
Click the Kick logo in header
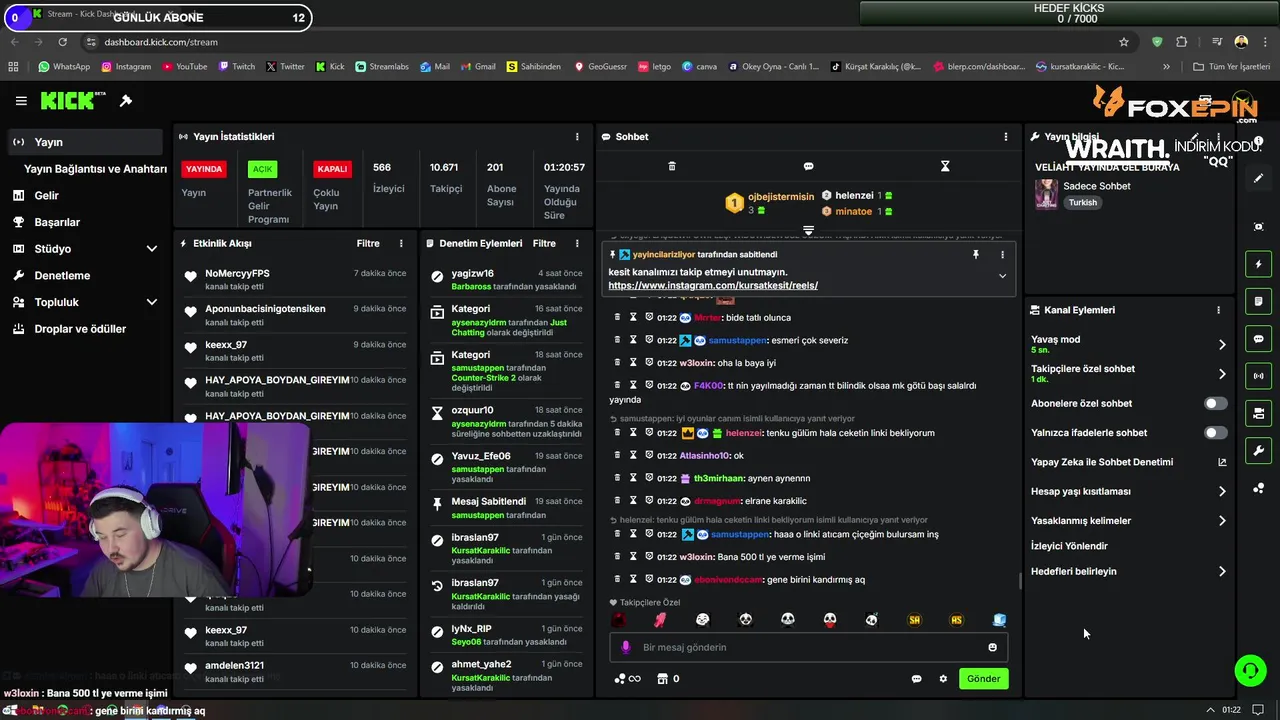tap(72, 101)
